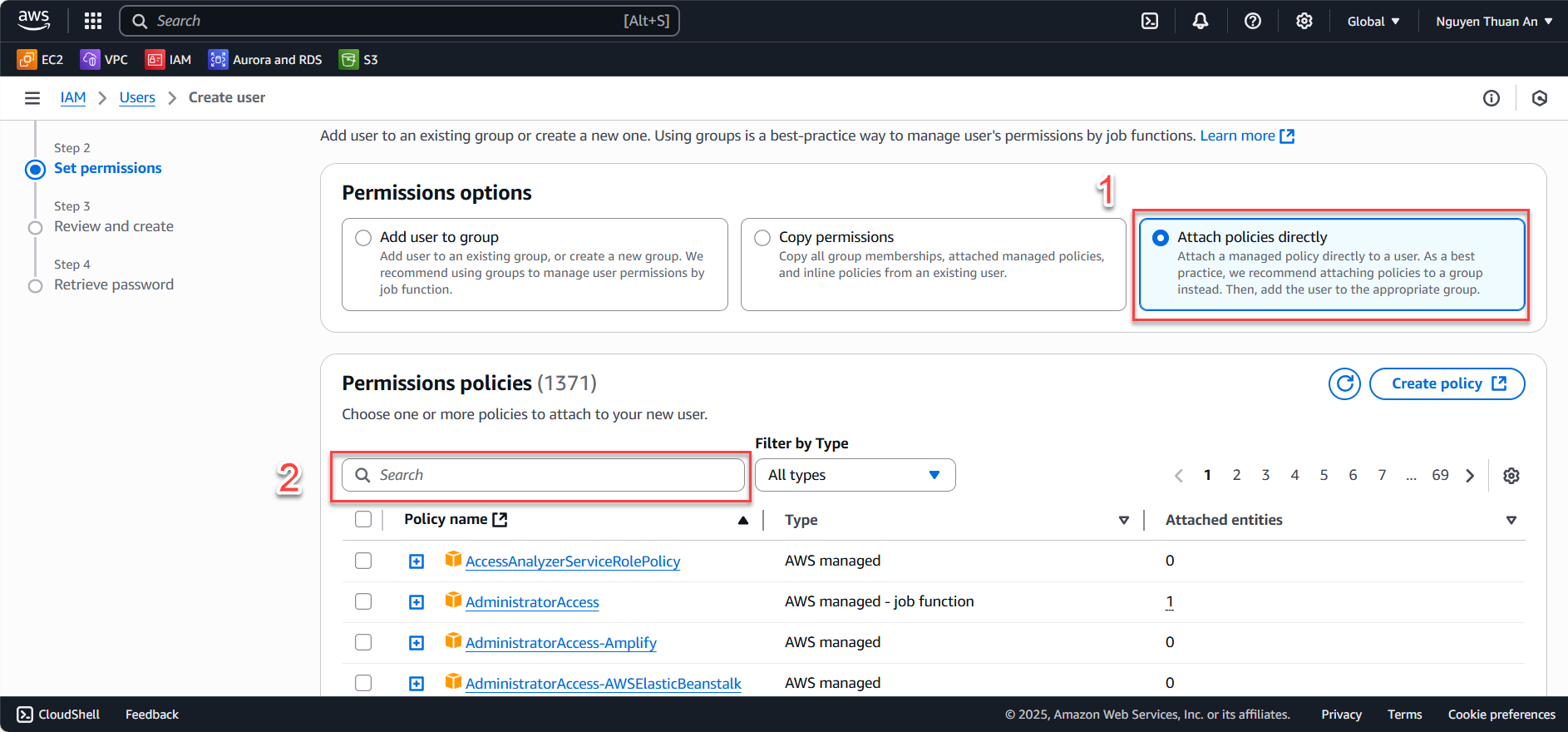Toggle the side navigation hamburger menu
This screenshot has width=1568, height=732.
pos(32,98)
